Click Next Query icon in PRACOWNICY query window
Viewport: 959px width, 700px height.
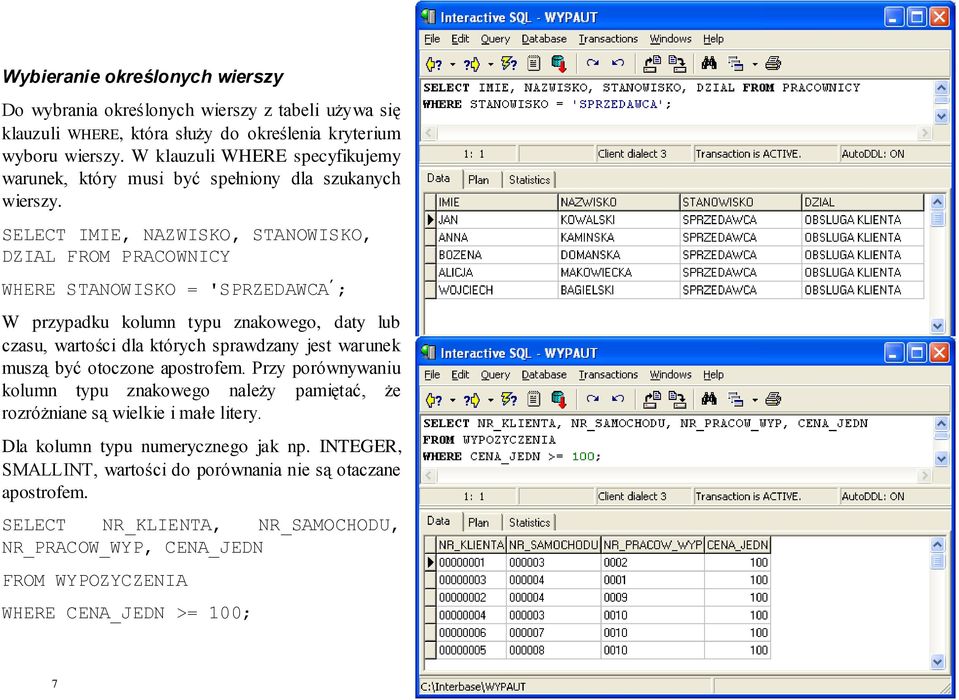pyautogui.click(x=472, y=64)
